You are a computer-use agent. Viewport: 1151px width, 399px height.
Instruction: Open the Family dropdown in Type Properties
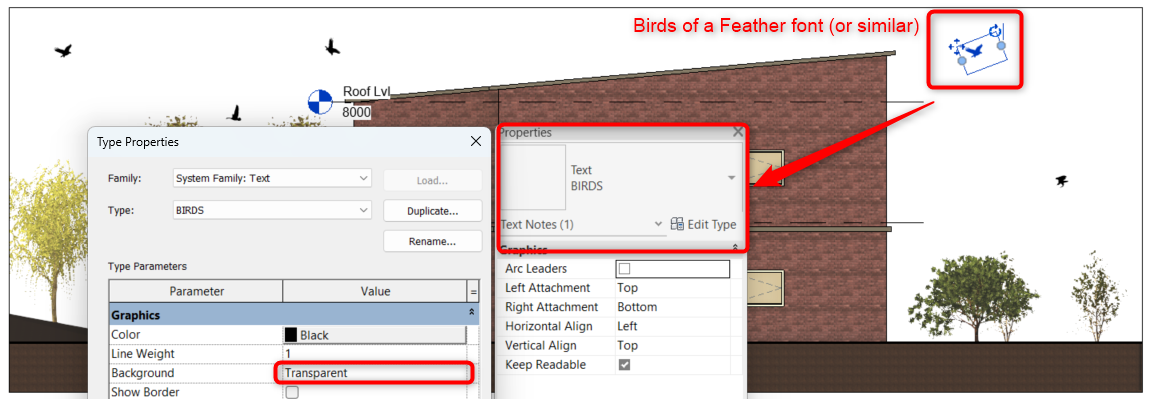click(272, 178)
